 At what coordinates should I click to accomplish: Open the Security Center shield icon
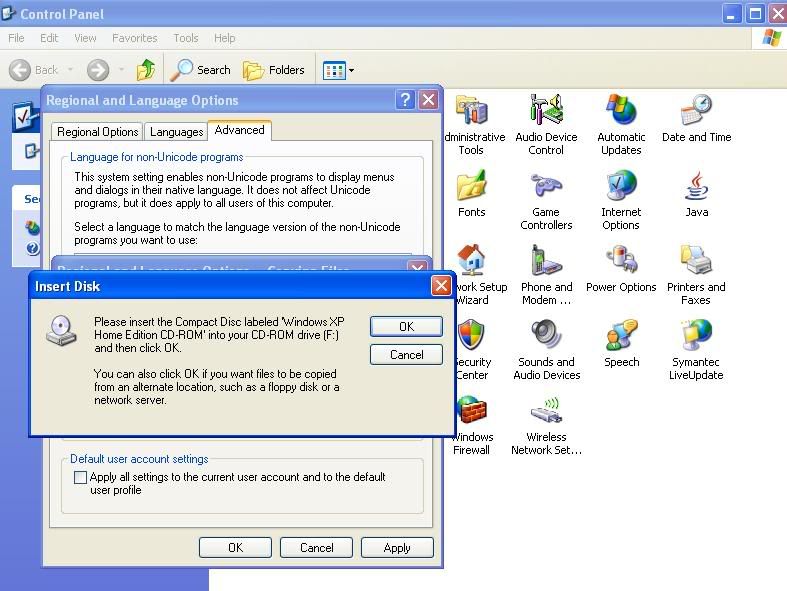[471, 334]
